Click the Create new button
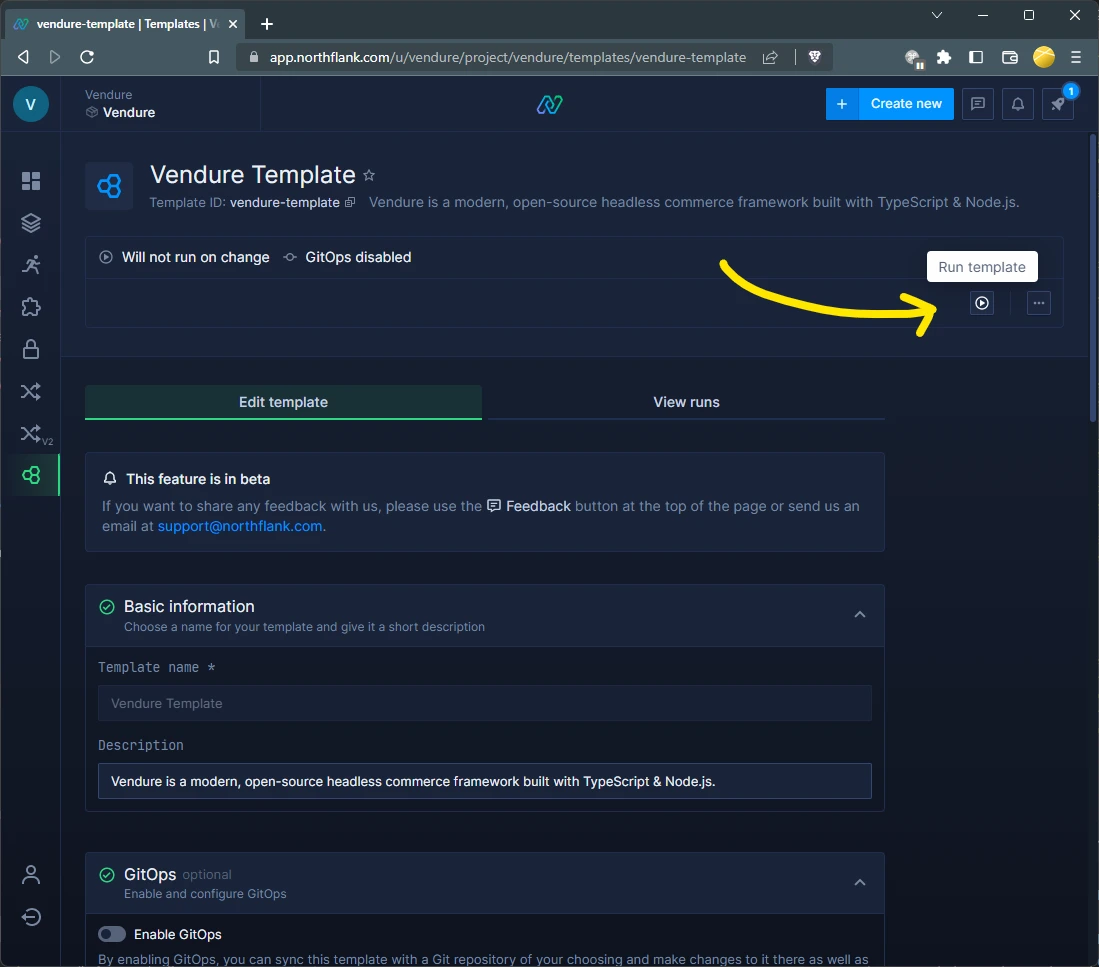Viewport: 1099px width, 967px height. (906, 104)
